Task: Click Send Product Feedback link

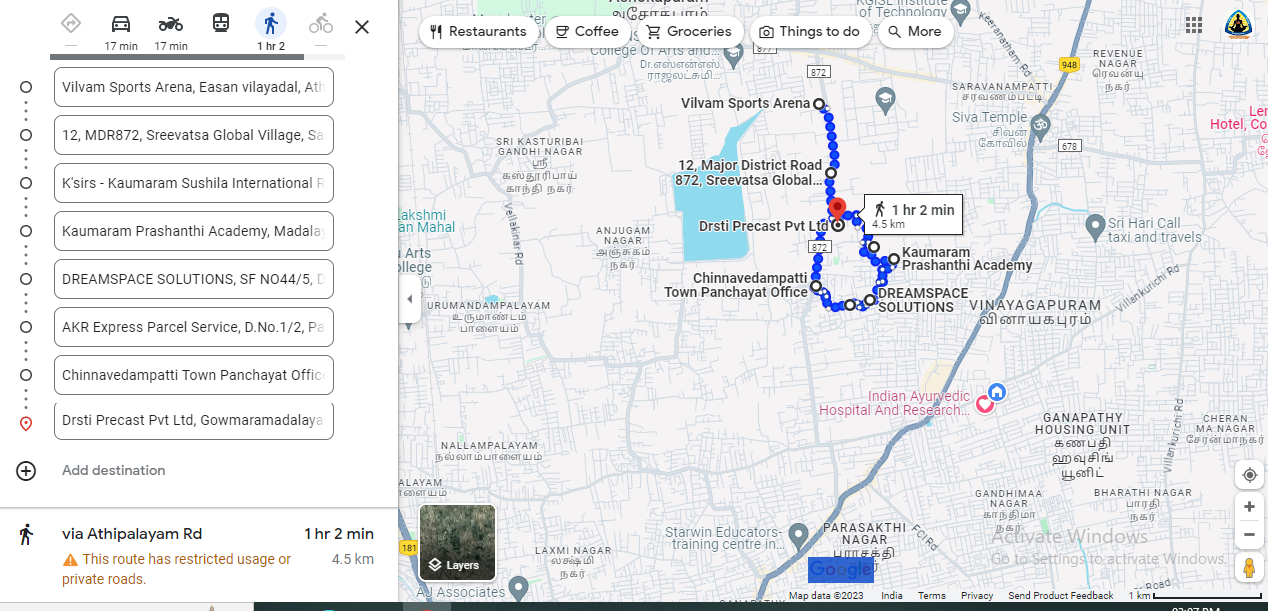Action: coord(1060,596)
